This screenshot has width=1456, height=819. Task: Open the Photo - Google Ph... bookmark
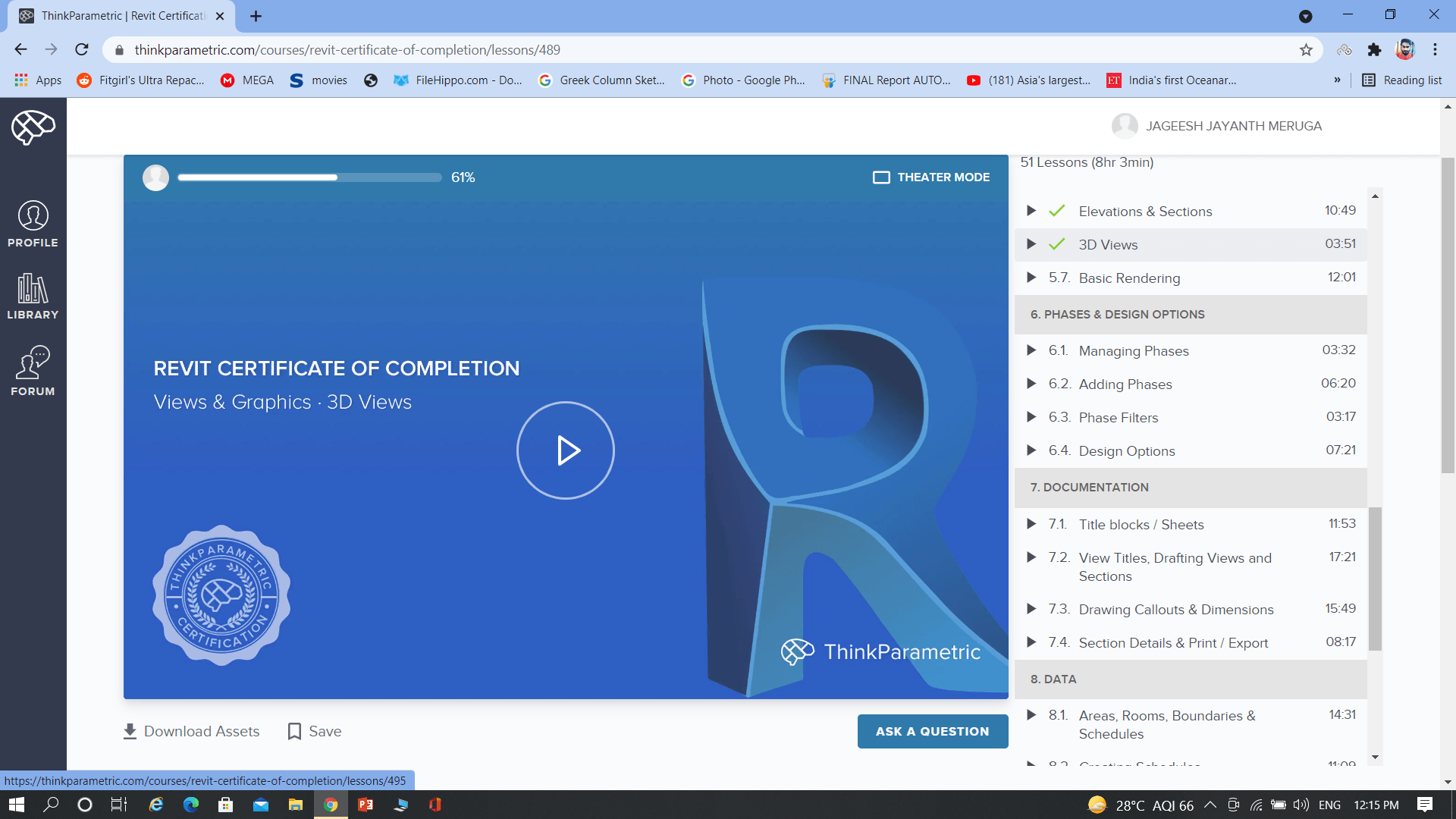coord(744,80)
